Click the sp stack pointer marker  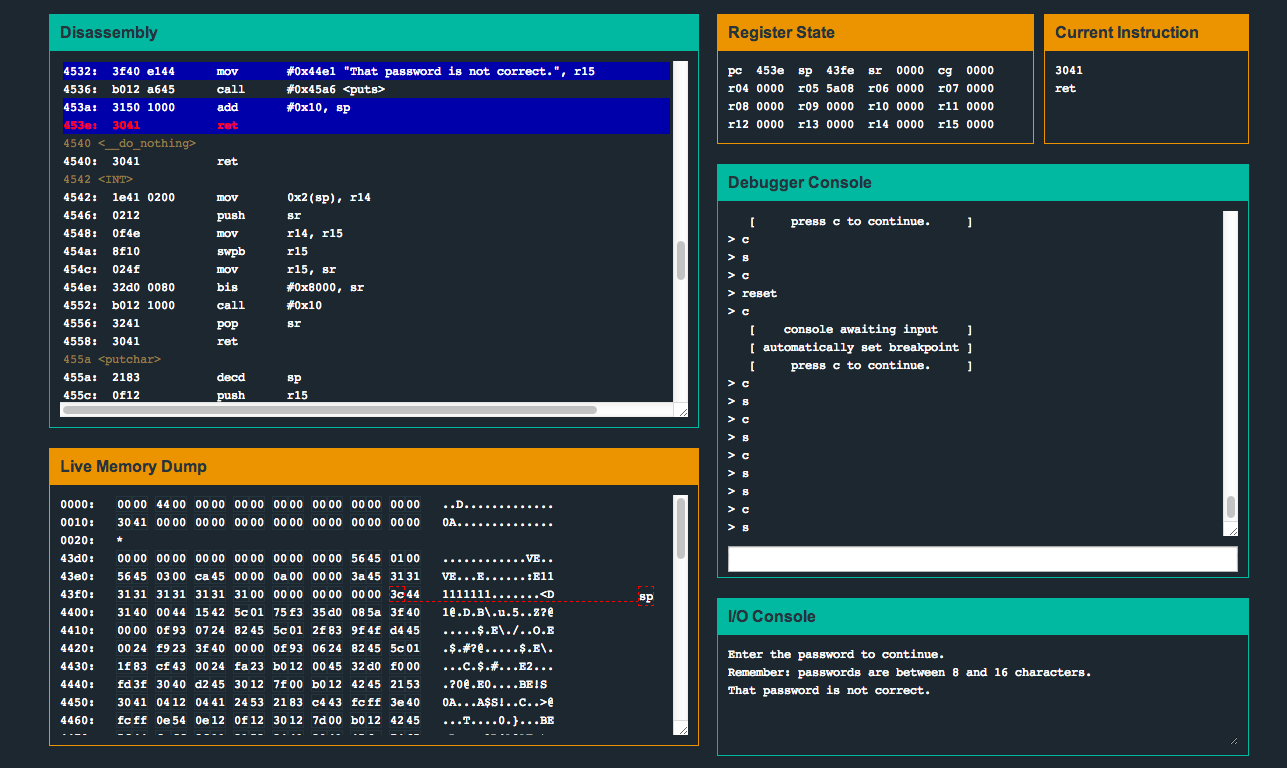(x=646, y=597)
